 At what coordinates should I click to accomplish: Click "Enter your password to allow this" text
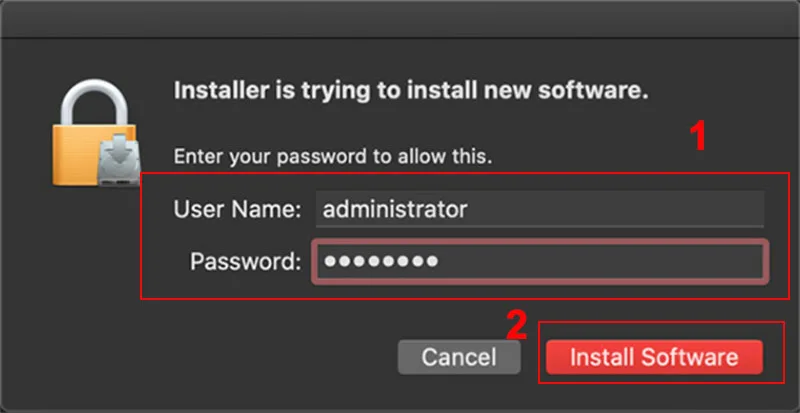[333, 156]
